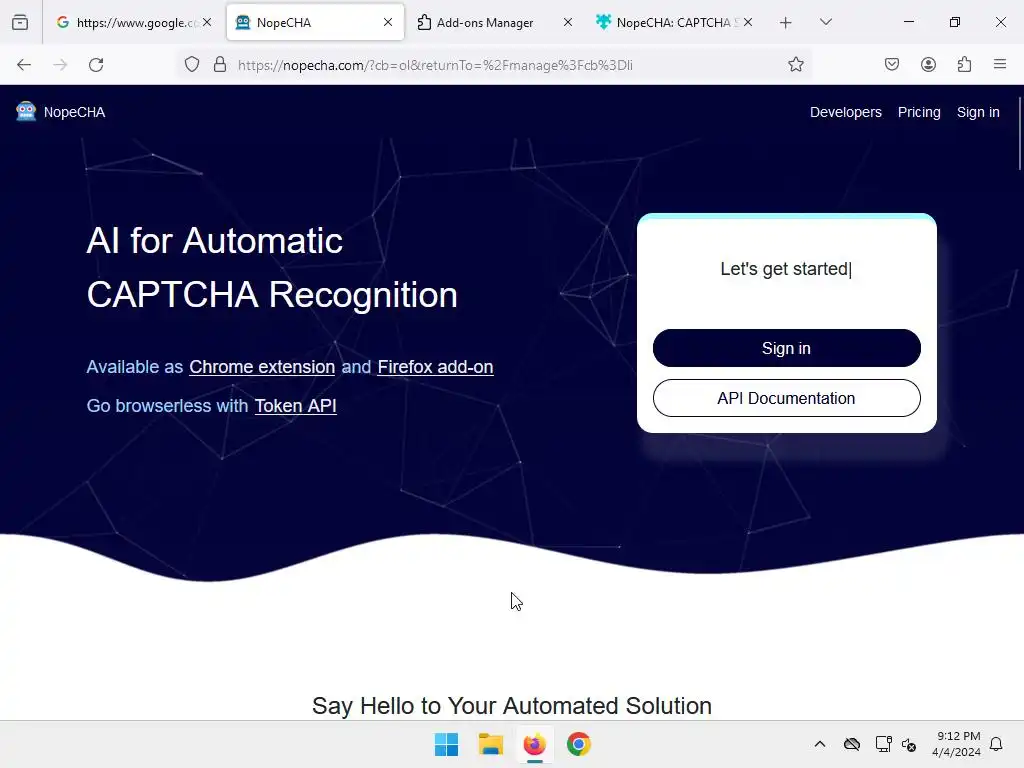Image resolution: width=1024 pixels, height=768 pixels.
Task: Open the Windows Start menu
Action: coord(447,744)
